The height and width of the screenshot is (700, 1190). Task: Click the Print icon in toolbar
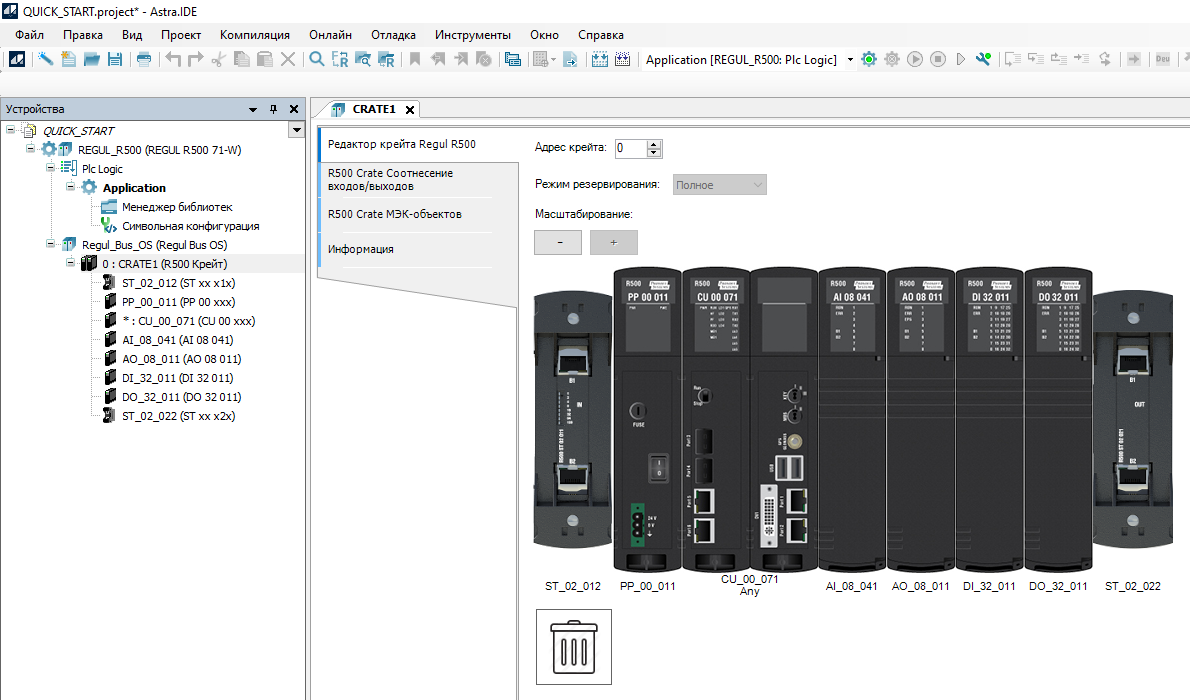click(144, 60)
